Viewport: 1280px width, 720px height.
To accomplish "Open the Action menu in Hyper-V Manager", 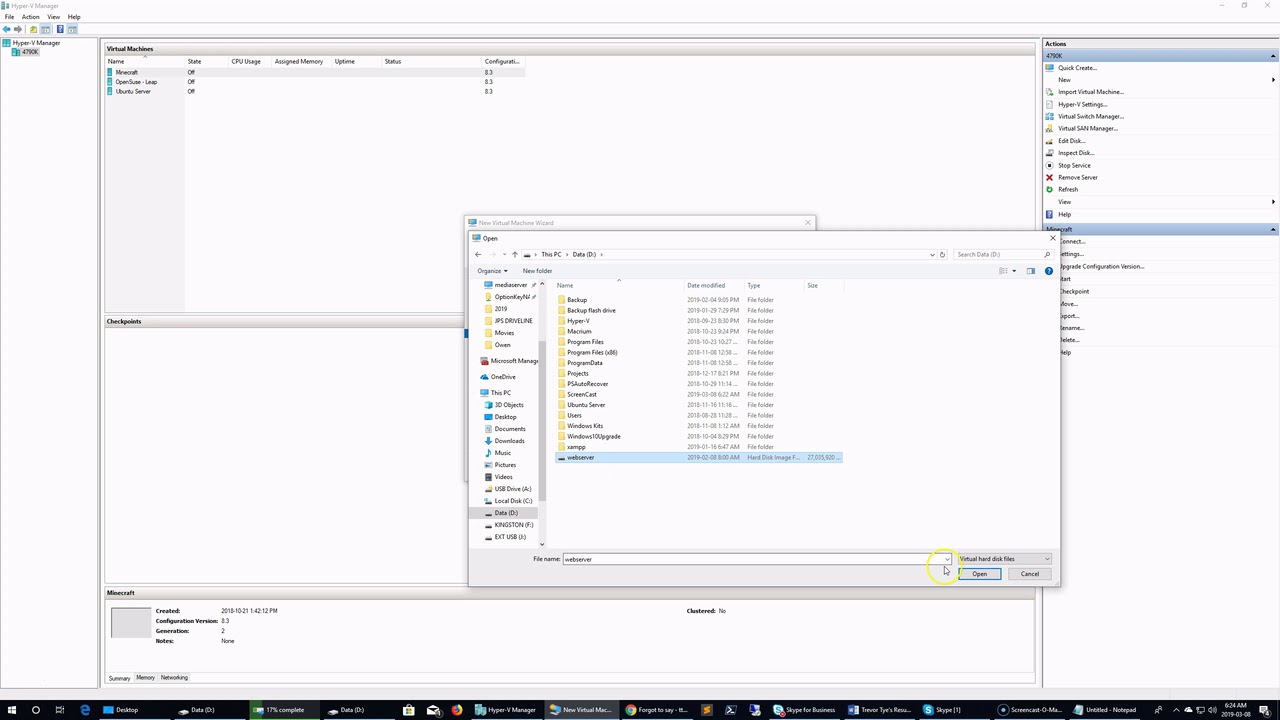I will pos(30,17).
